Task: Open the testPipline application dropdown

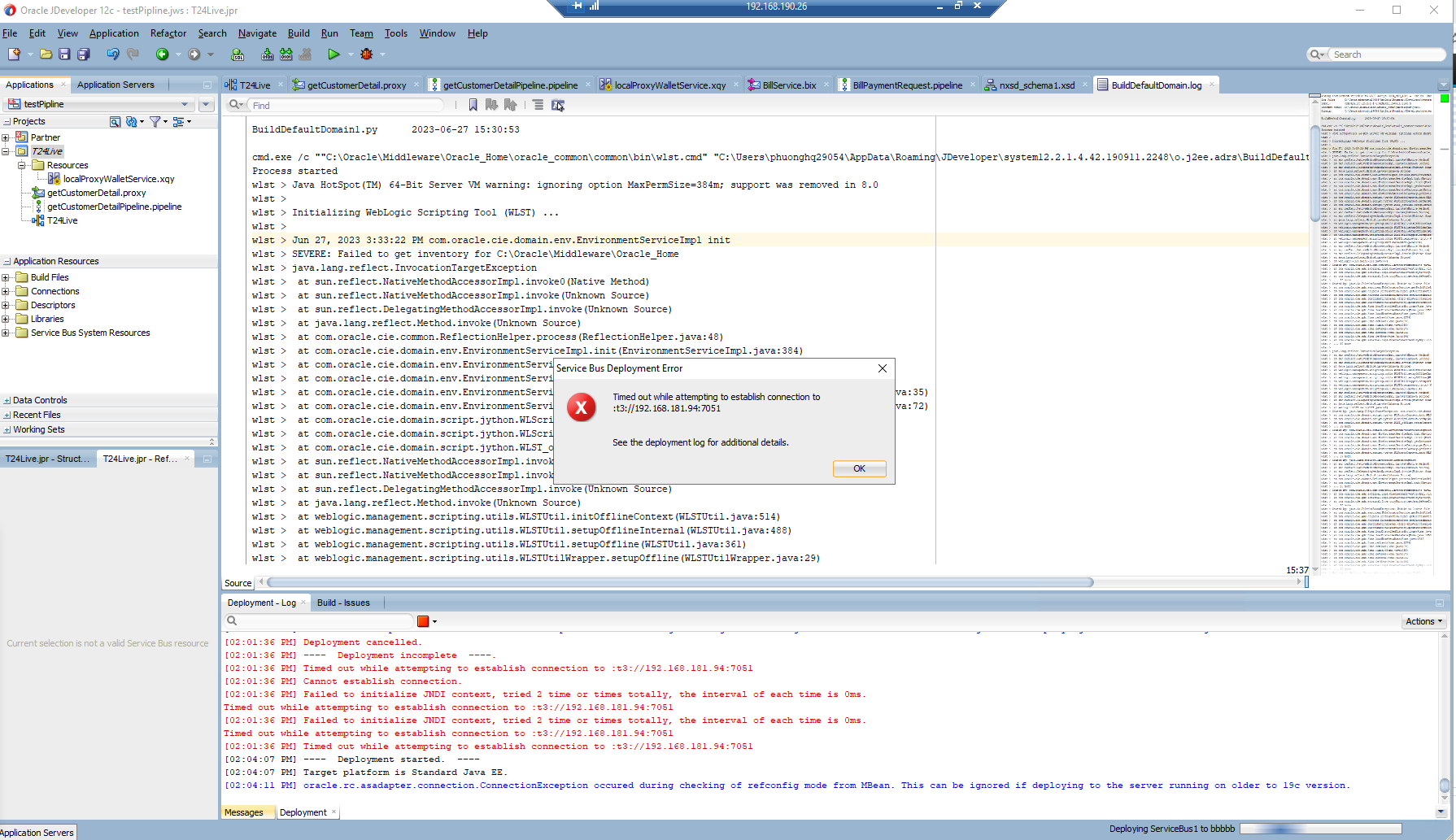Action: point(185,104)
